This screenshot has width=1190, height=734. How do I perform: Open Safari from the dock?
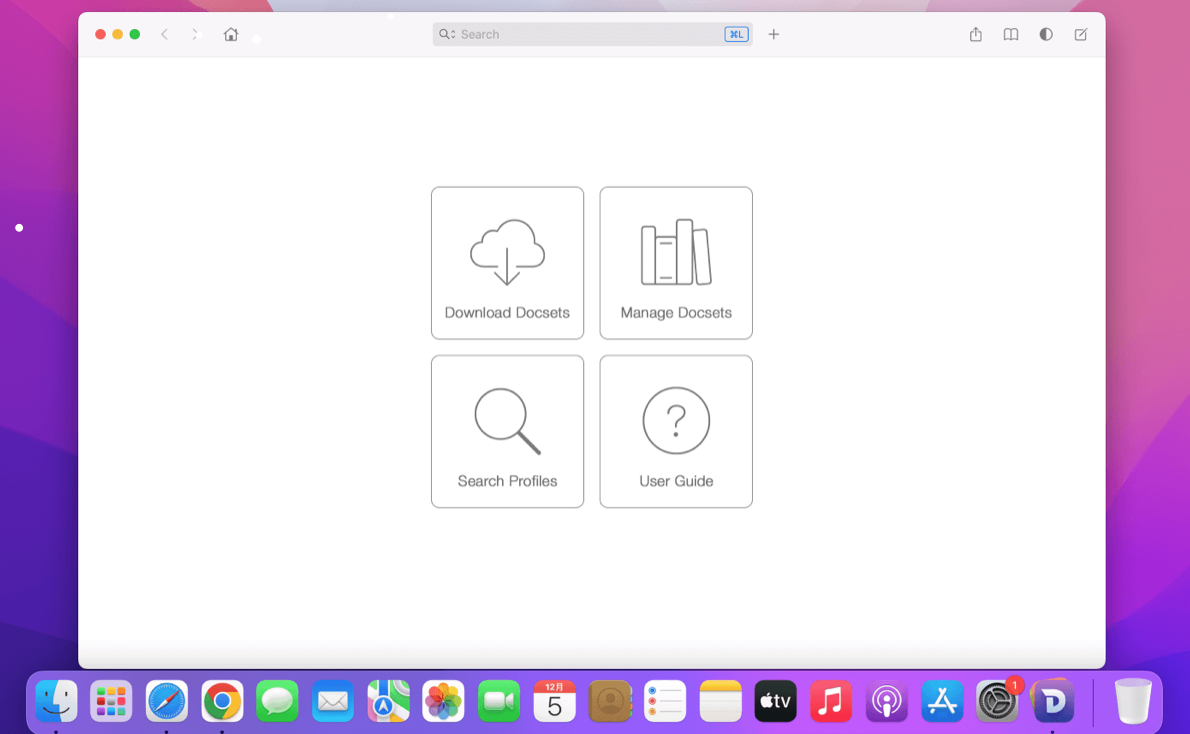[x=166, y=701]
